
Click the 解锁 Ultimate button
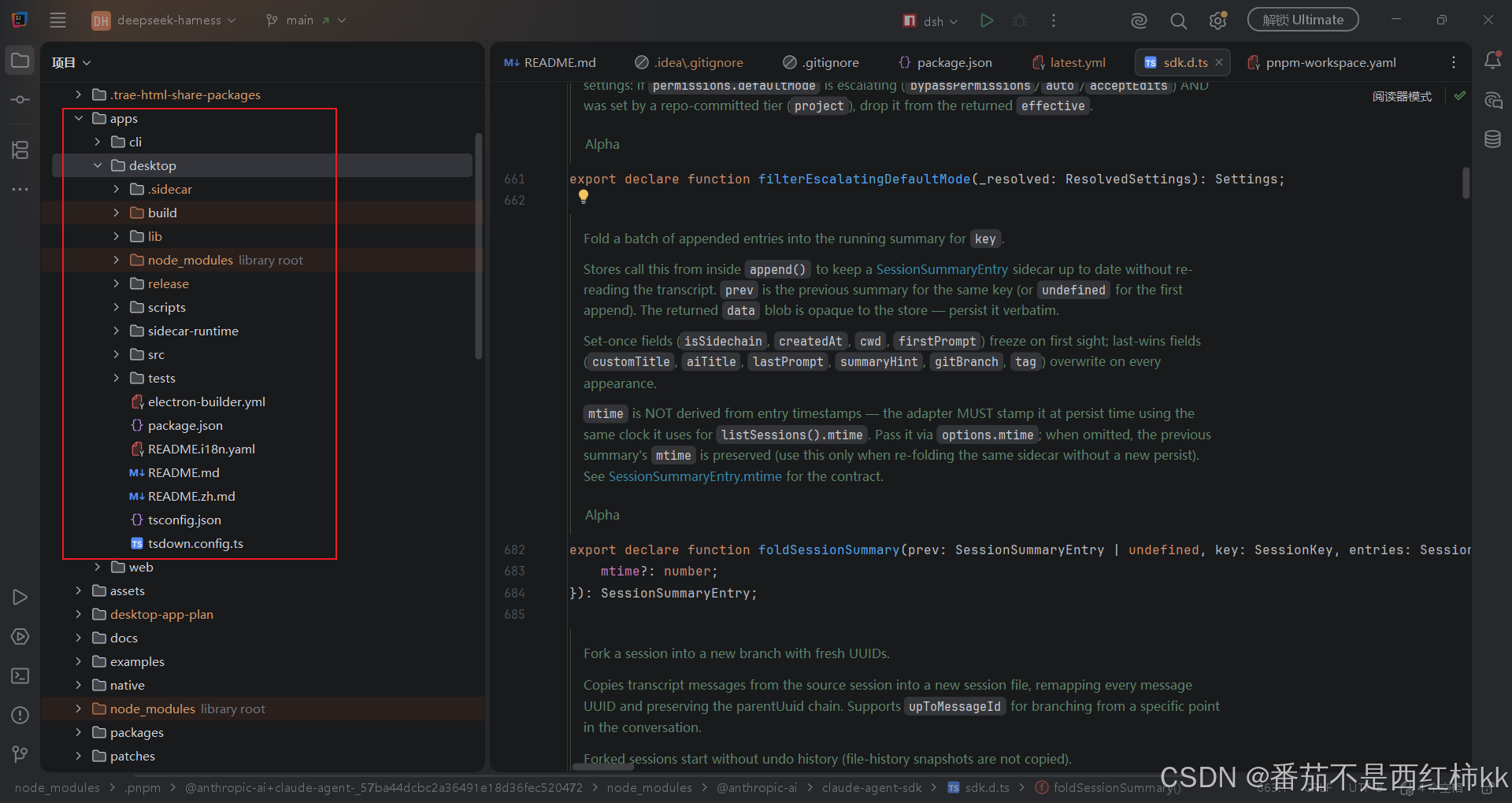(1303, 20)
